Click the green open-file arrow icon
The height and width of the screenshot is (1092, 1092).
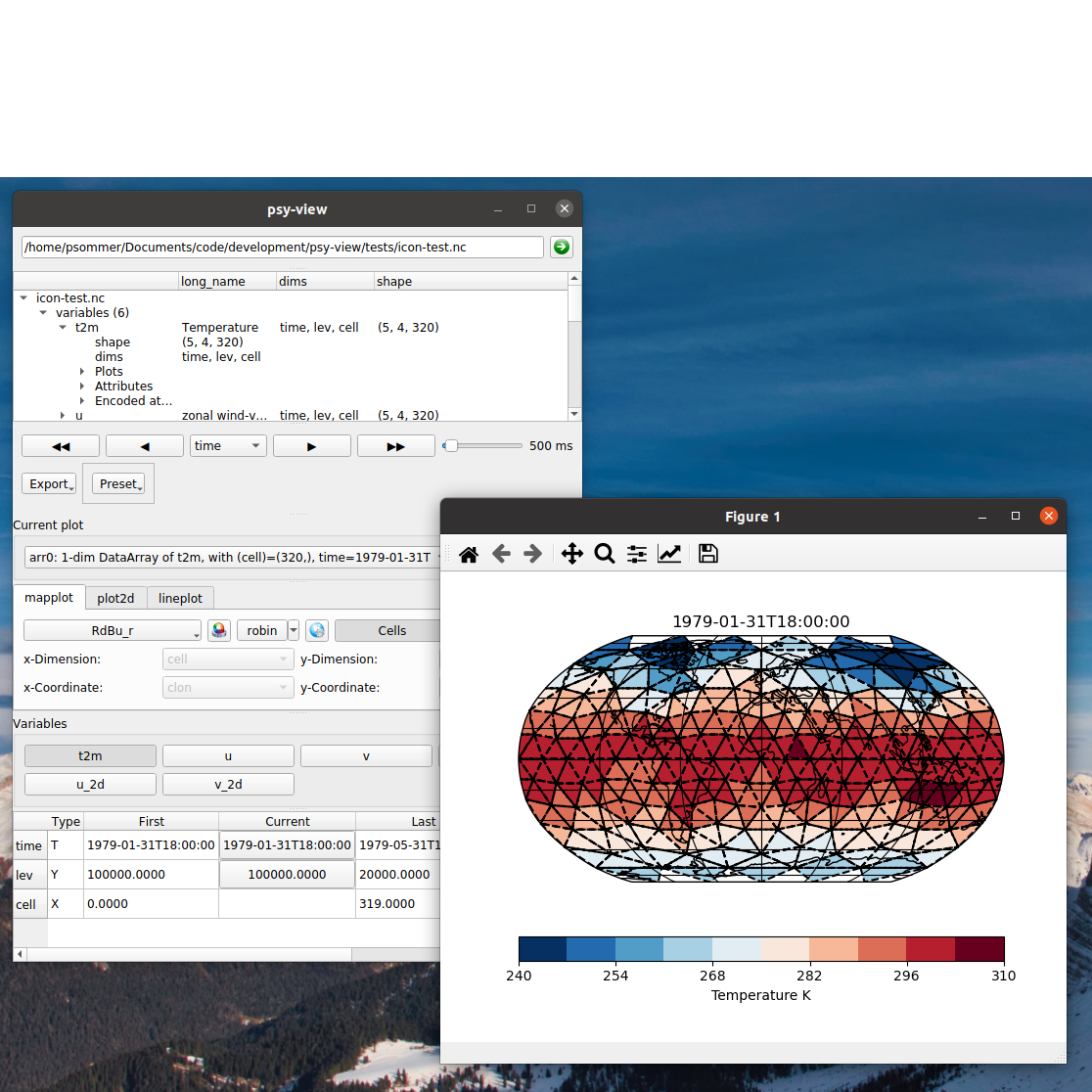[x=562, y=247]
